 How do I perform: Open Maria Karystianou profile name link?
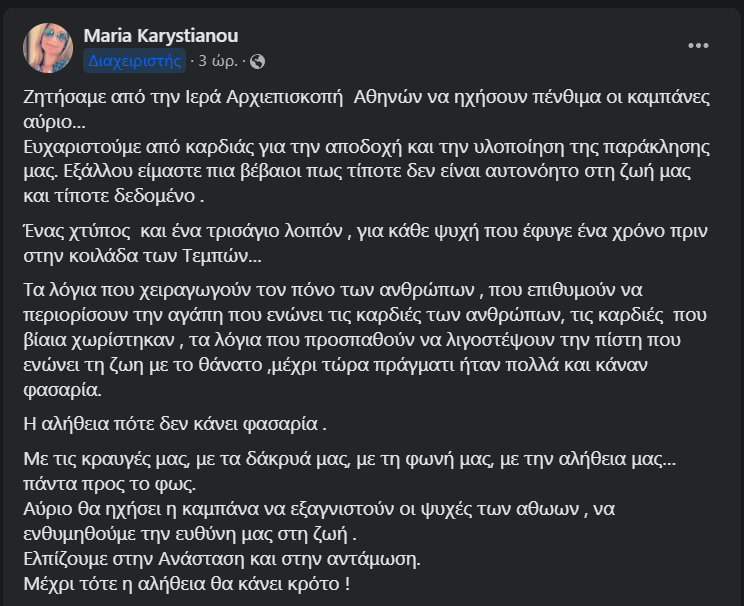161,36
